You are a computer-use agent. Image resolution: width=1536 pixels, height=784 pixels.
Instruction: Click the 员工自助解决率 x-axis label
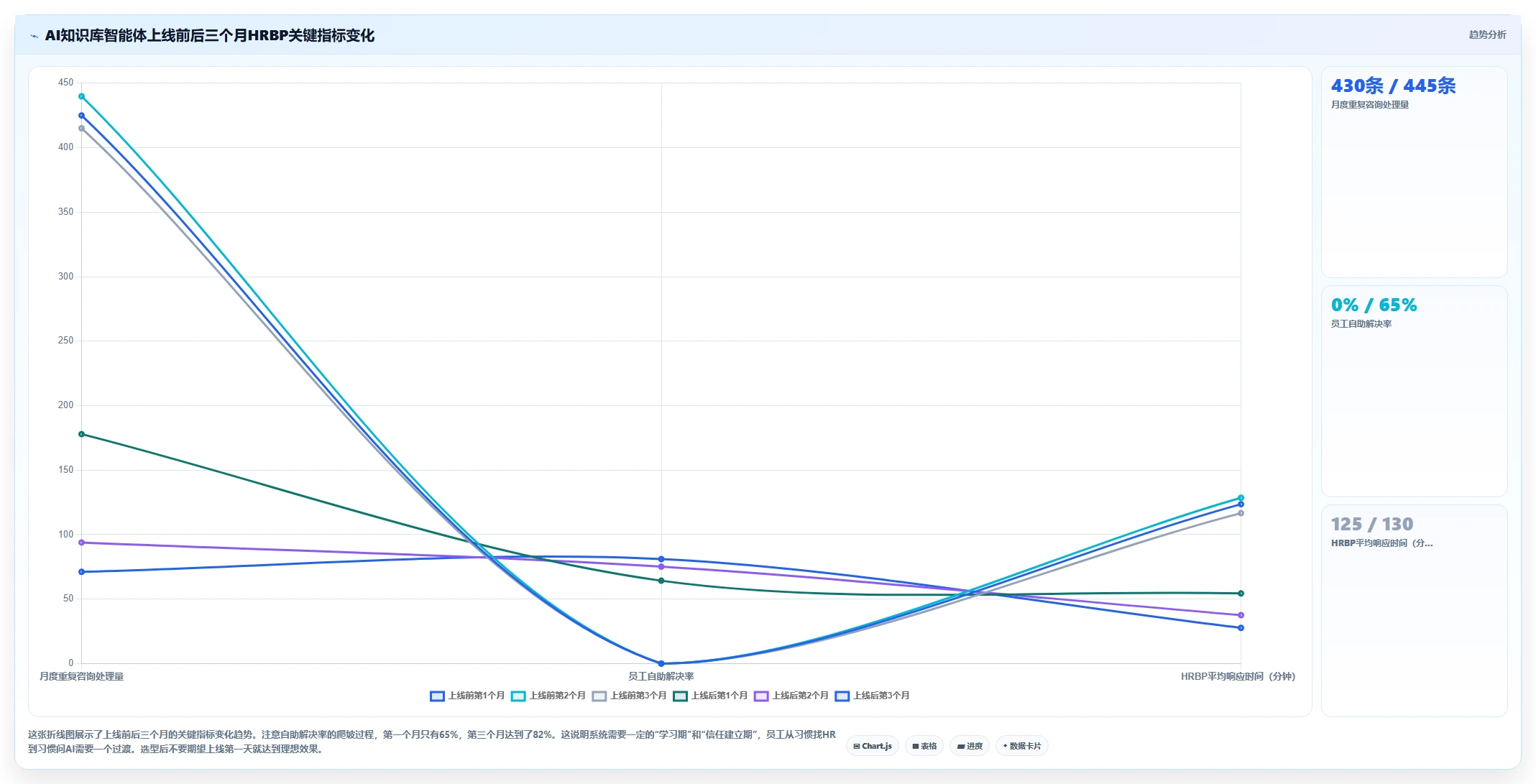click(661, 676)
